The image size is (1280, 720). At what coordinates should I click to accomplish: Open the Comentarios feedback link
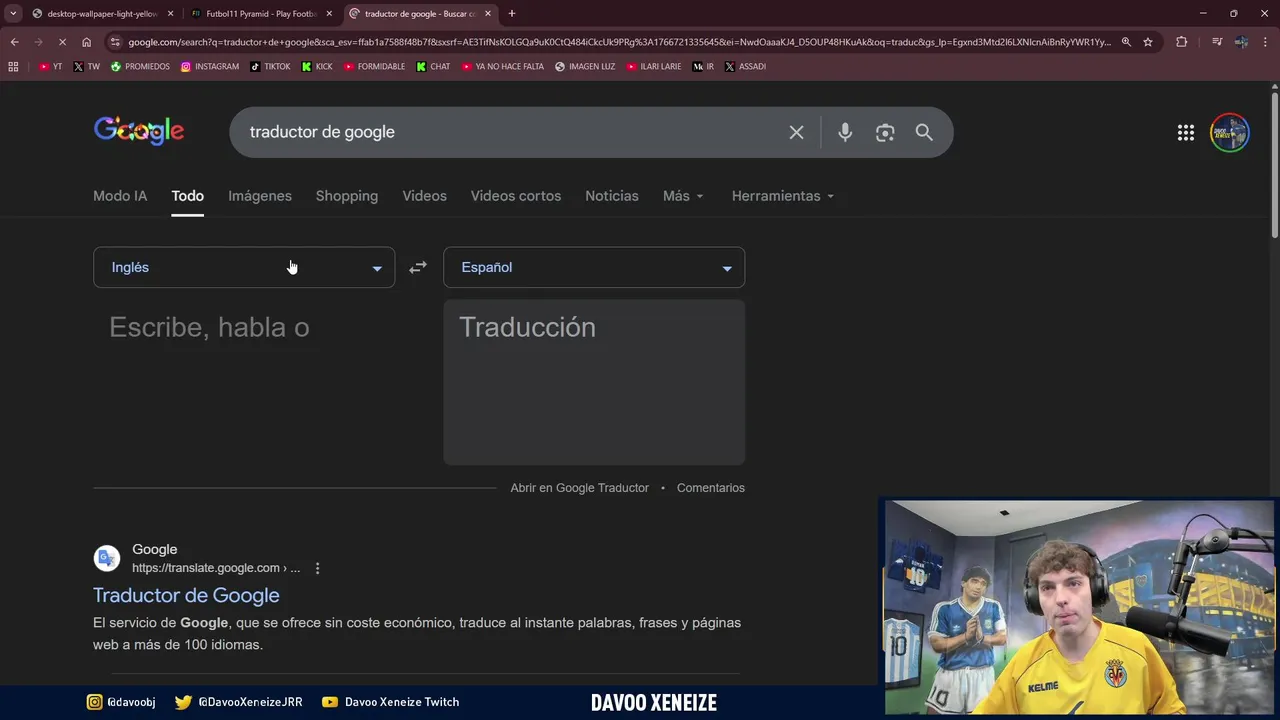(x=711, y=488)
